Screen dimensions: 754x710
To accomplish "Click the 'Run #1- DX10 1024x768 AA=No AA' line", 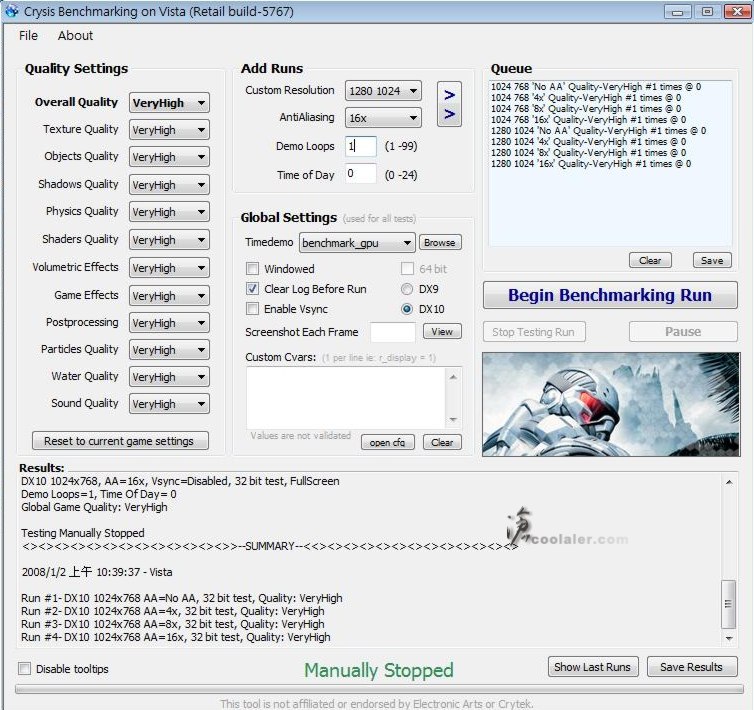I will (x=182, y=598).
